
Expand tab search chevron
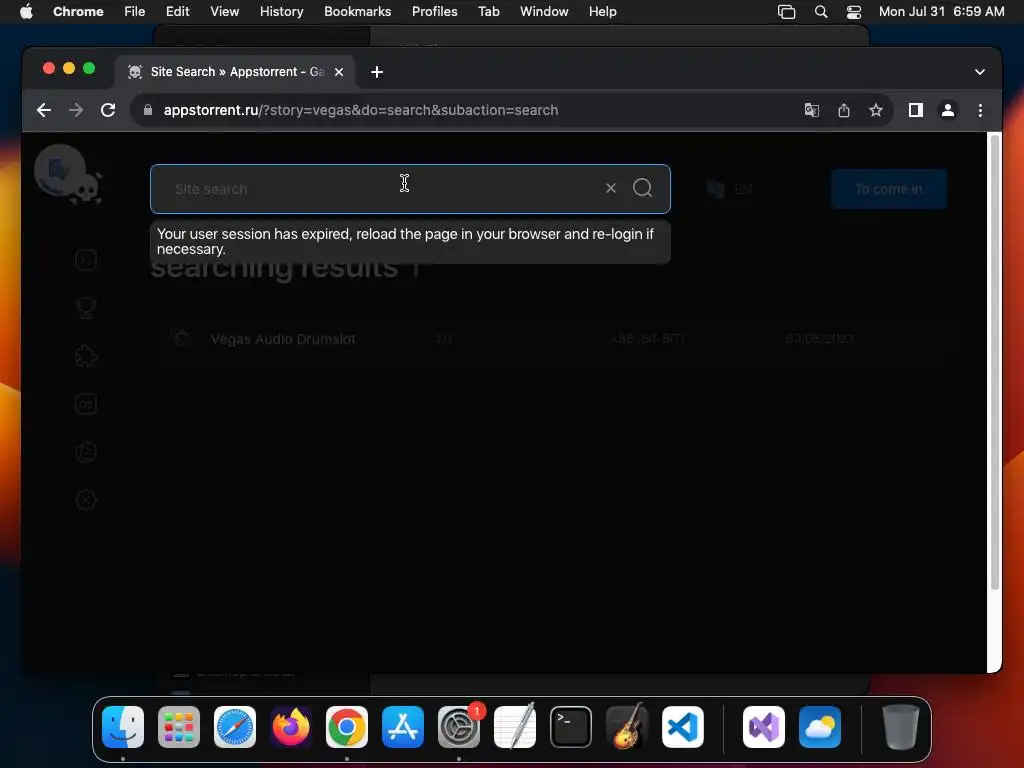[x=980, y=72]
